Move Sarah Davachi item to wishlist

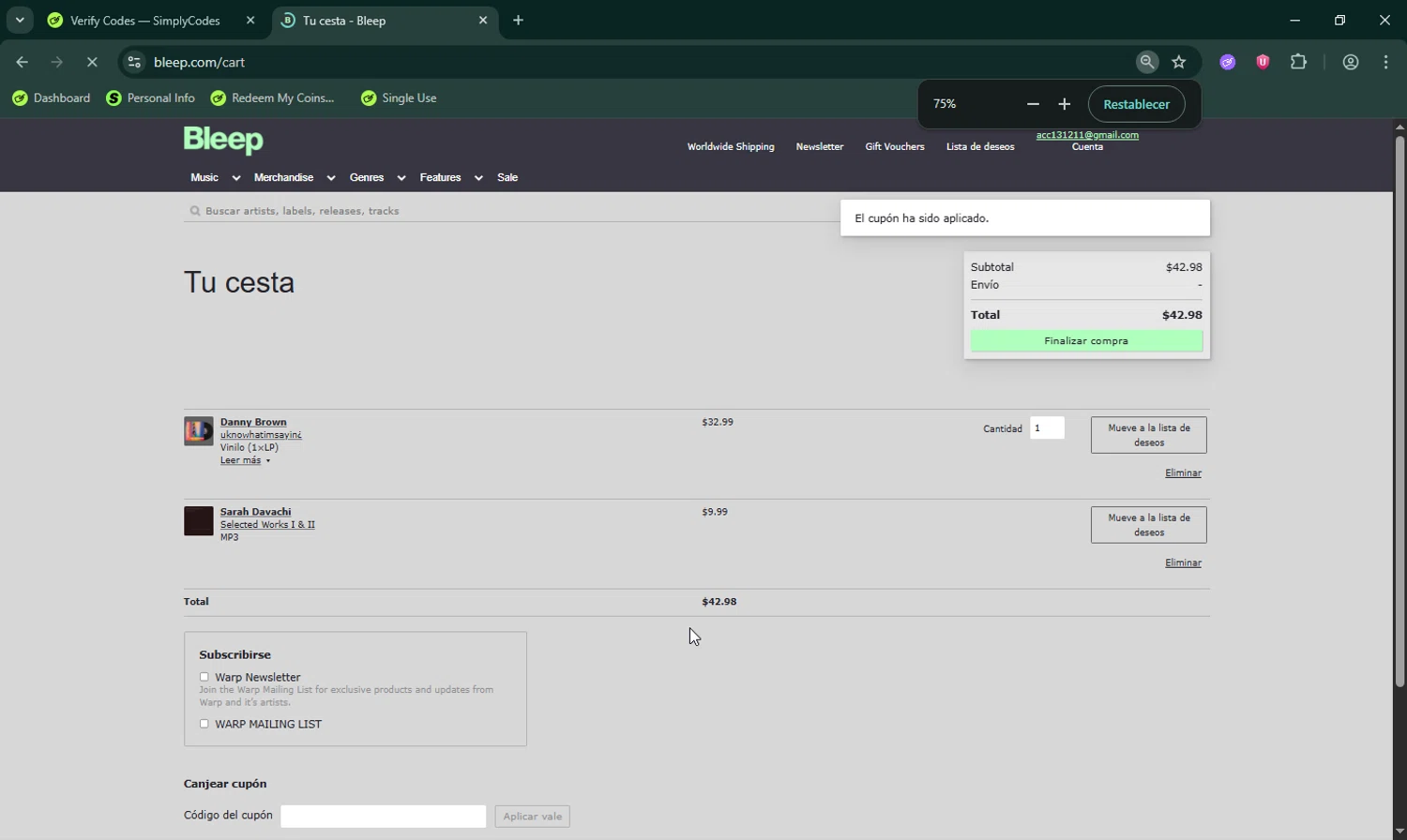click(1149, 525)
